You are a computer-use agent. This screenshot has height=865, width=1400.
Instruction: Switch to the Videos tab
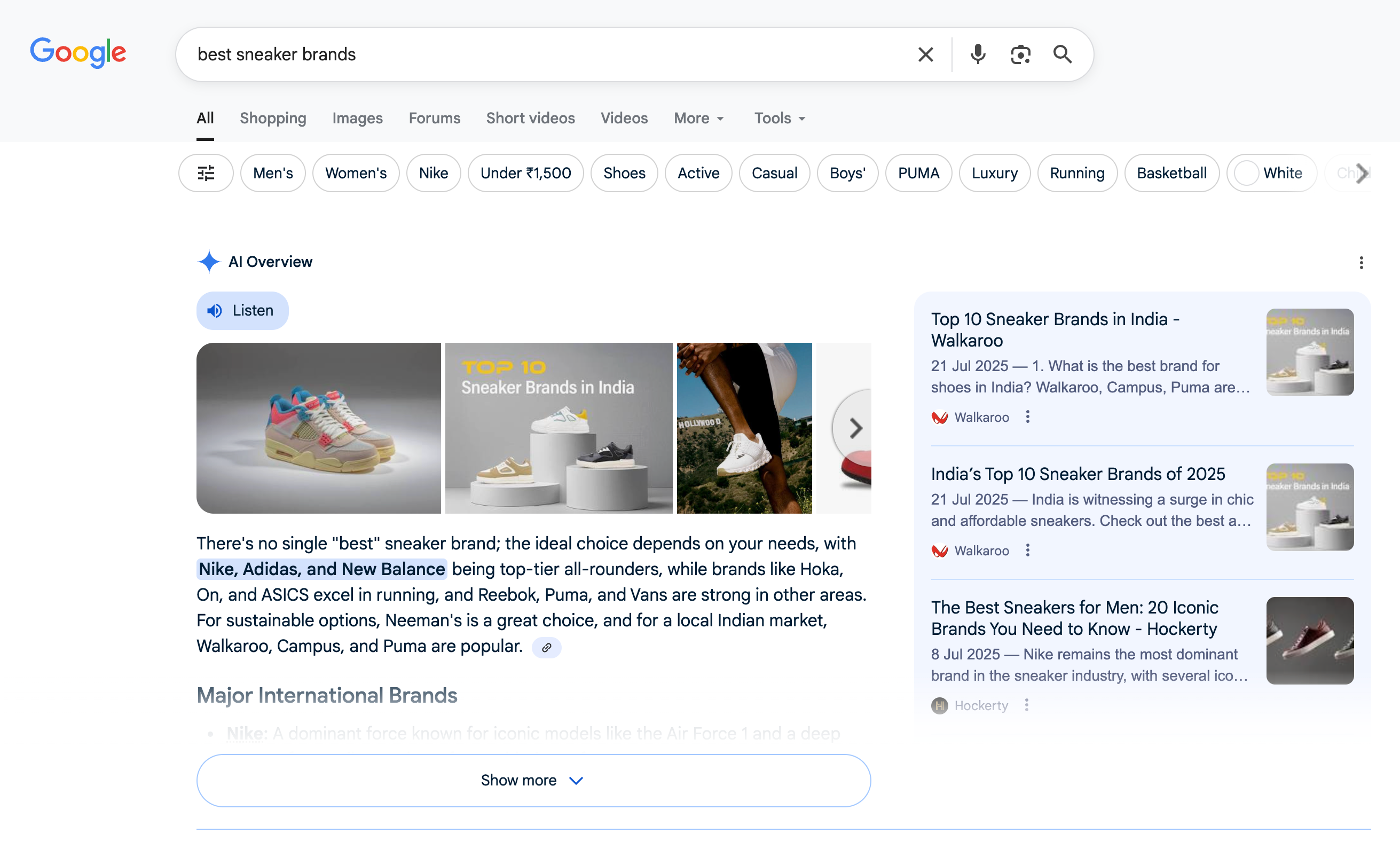[624, 118]
